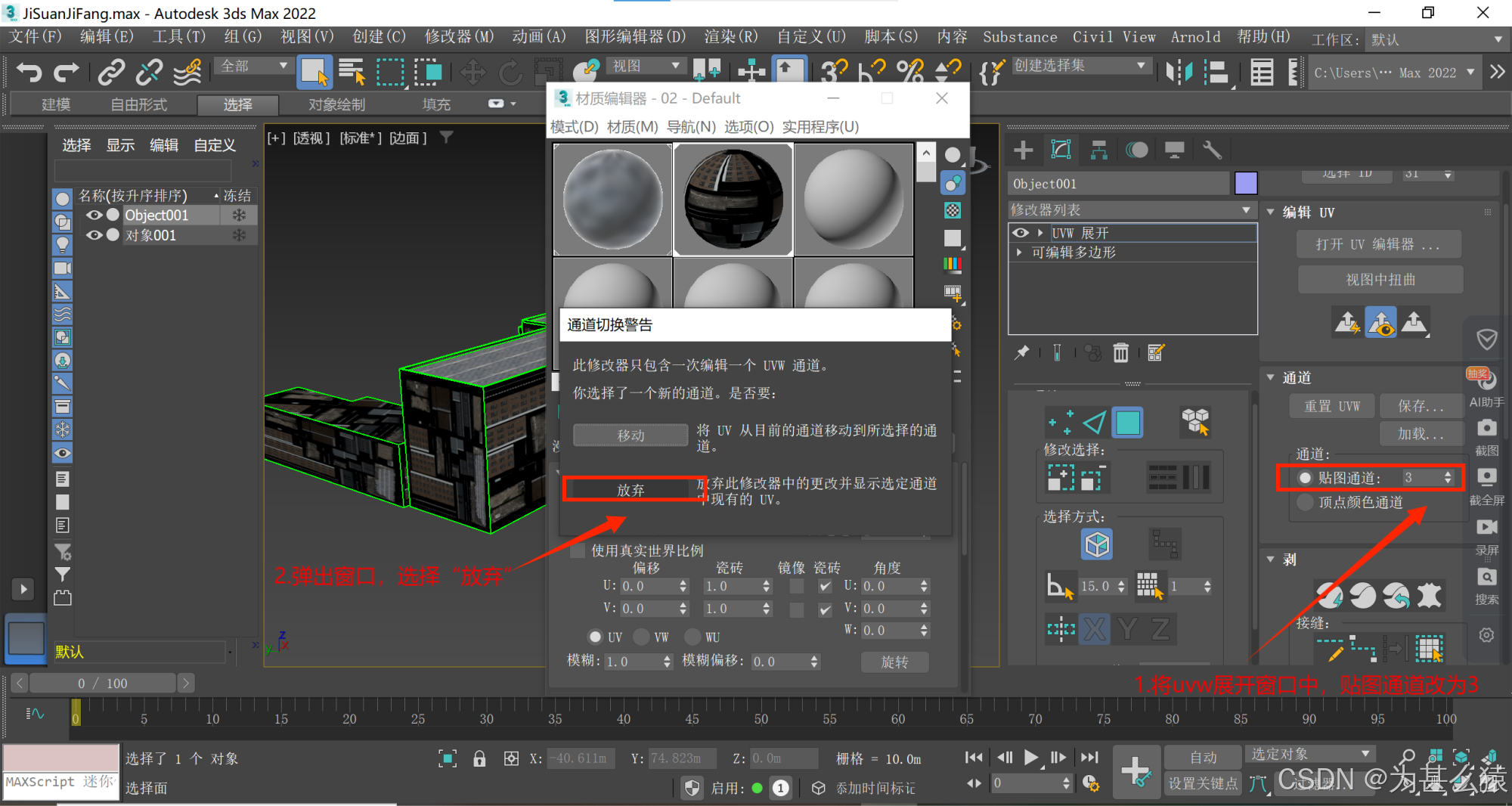Open the 全部 selection filter dropdown
Screen dimensions: 1512x806
pos(254,66)
